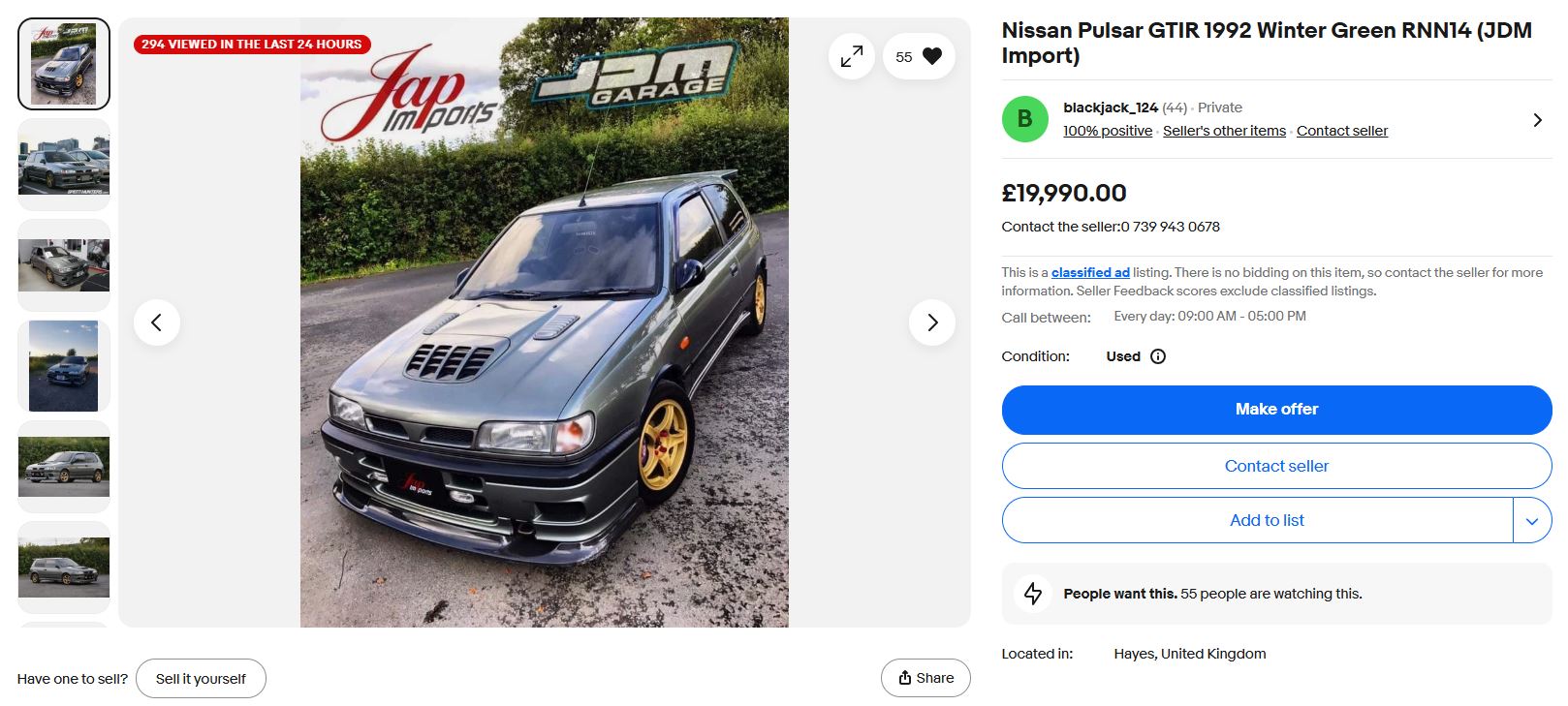This screenshot has height=706, width=1568.
Task: Share this listing
Action: coord(925,678)
